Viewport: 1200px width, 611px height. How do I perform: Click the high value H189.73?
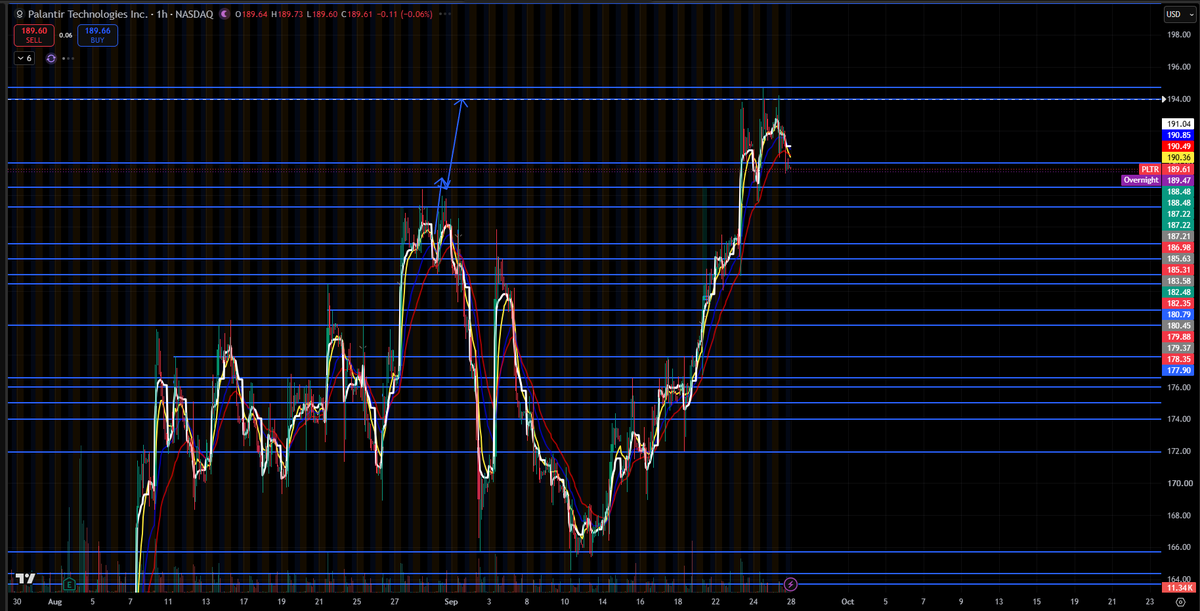coord(287,13)
